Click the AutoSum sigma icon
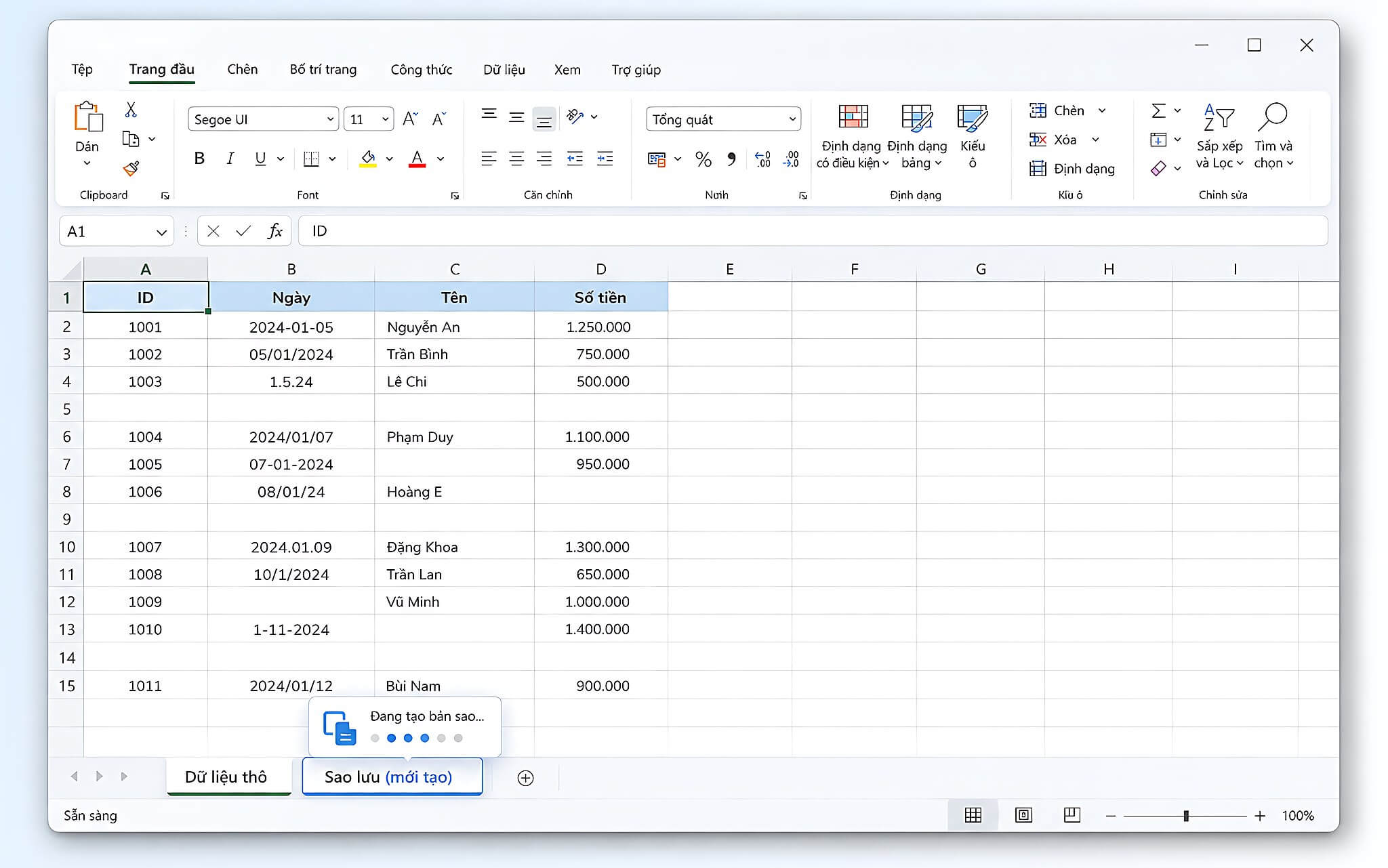This screenshot has width=1388, height=868. 1158,110
